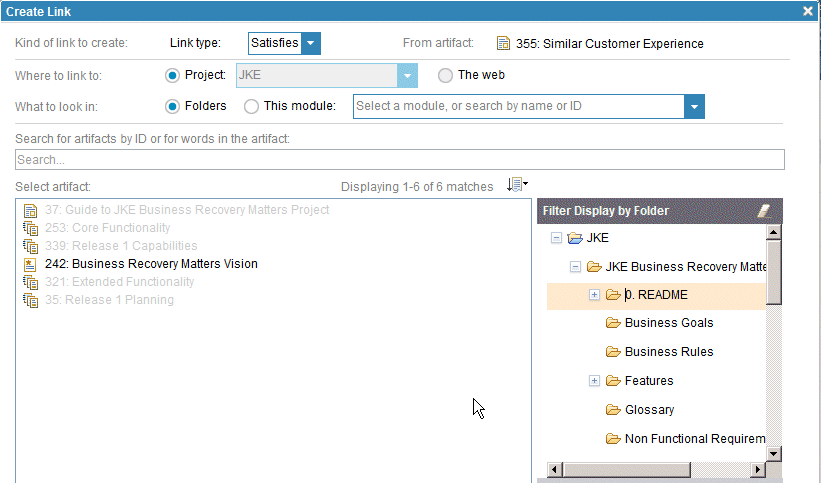The width and height of the screenshot is (821, 483).
Task: Select artifact 35: Release 1 Planning
Action: [x=109, y=300]
